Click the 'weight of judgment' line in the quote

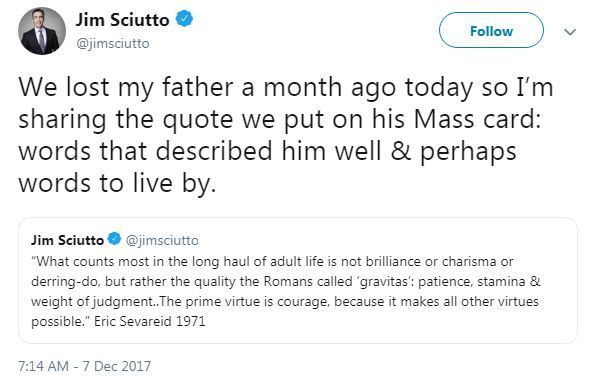(x=285, y=302)
